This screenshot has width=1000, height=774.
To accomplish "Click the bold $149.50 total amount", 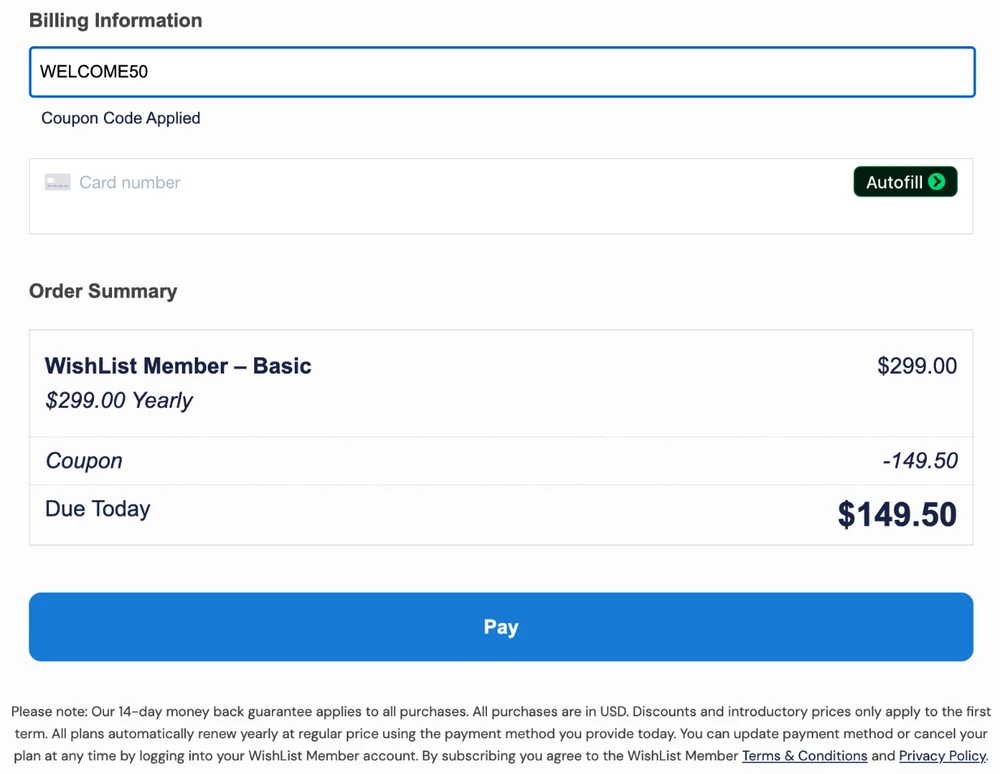I will (897, 515).
